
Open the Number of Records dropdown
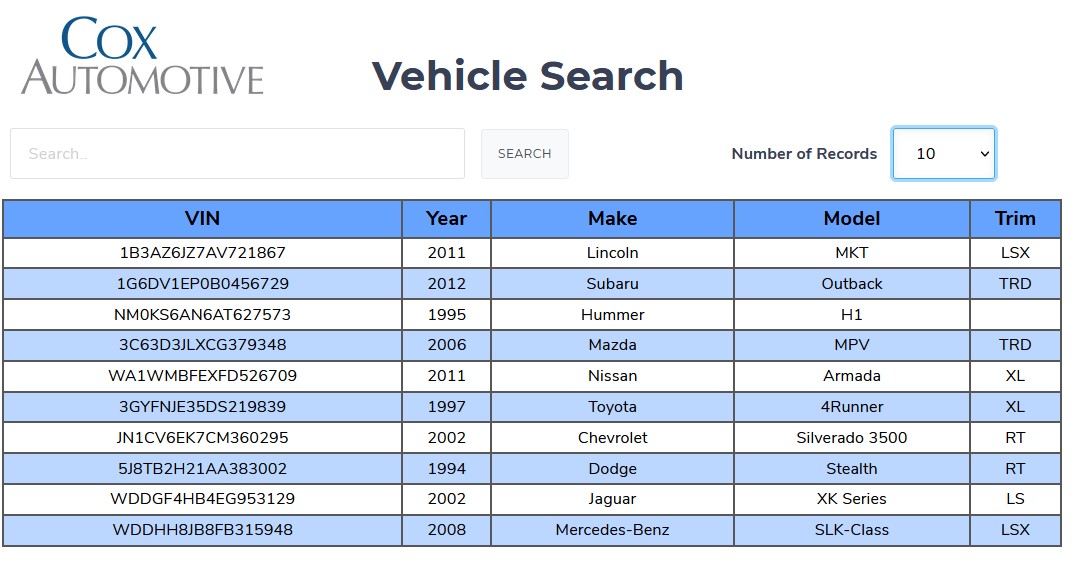[943, 154]
